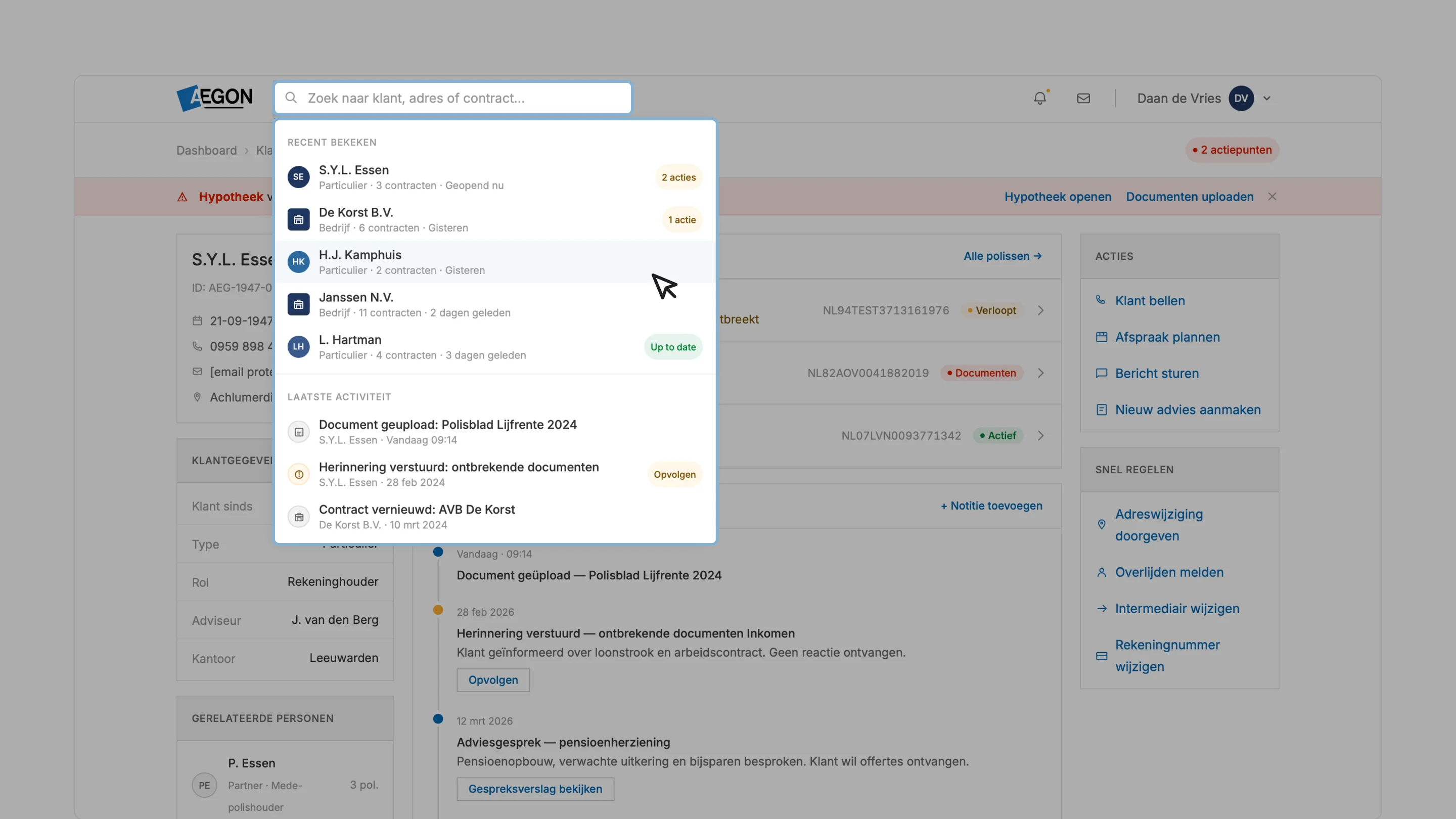Click the Documenten status tag
The width and height of the screenshot is (1456, 819).
(x=981, y=373)
